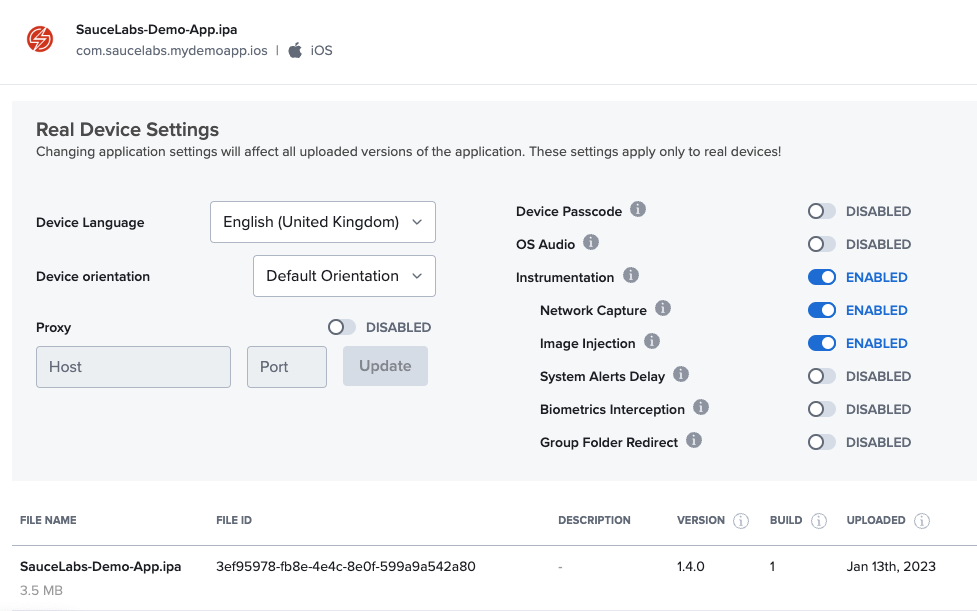View the Biometrics Interception info tooltip

(x=701, y=409)
